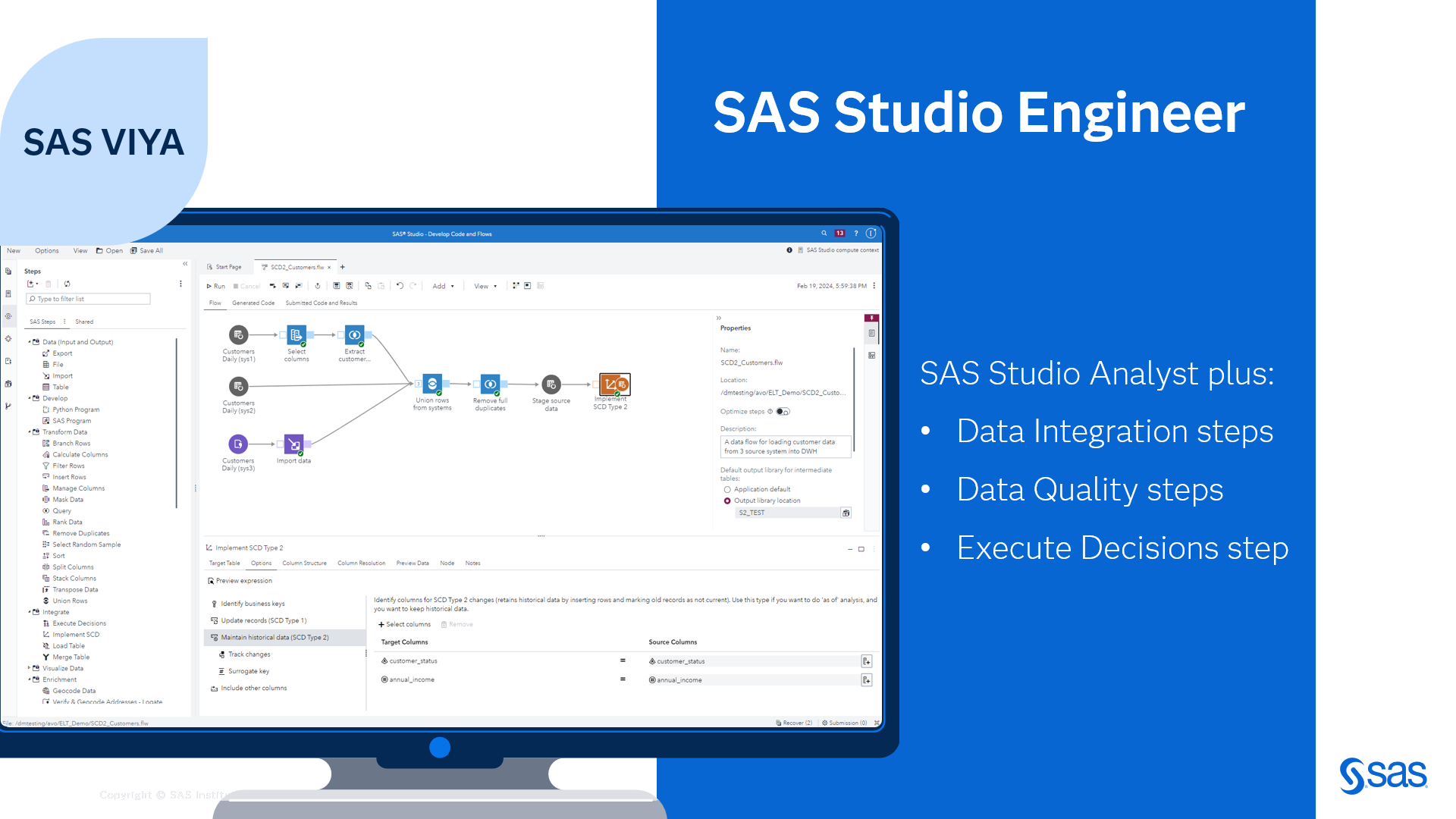Click the Run button to execute the flow
The width and height of the screenshot is (1456, 819).
pos(216,286)
